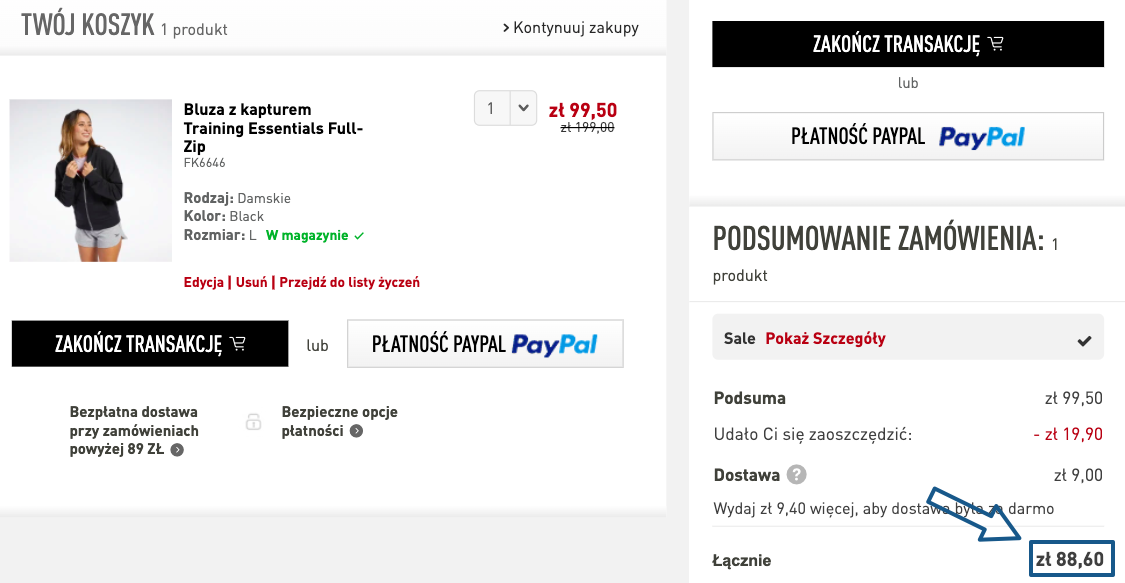Click the PayPal logo in the sidebar
The image size is (1125, 583).
tap(982, 137)
